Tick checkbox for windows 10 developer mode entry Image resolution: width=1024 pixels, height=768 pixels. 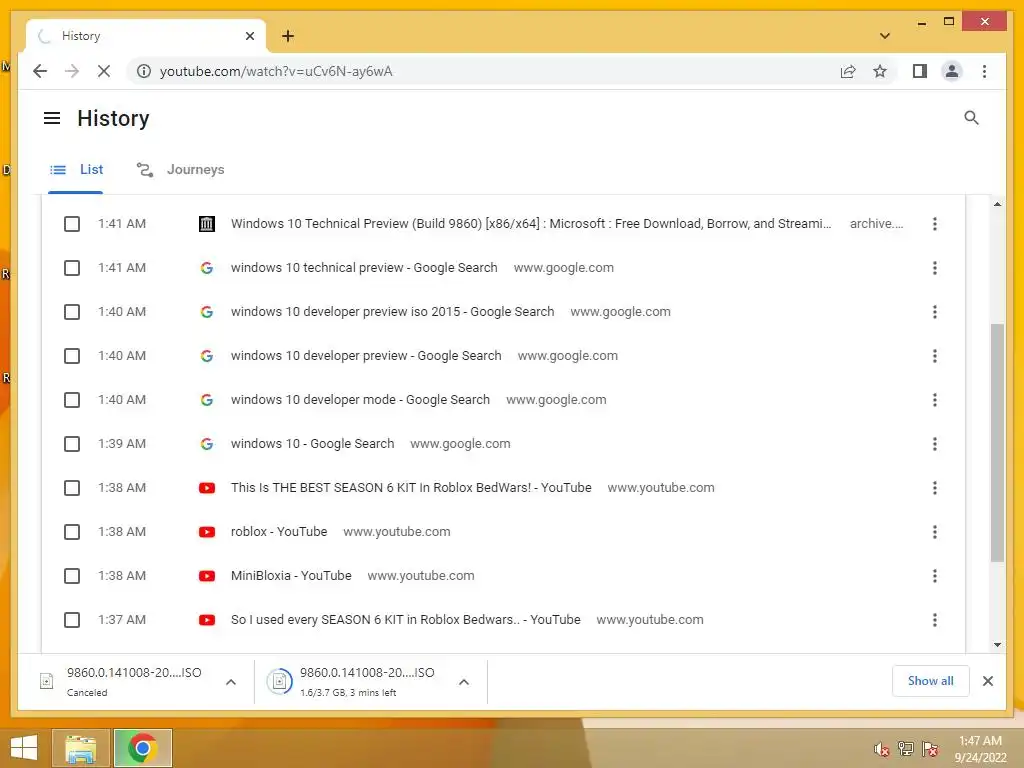coord(72,400)
